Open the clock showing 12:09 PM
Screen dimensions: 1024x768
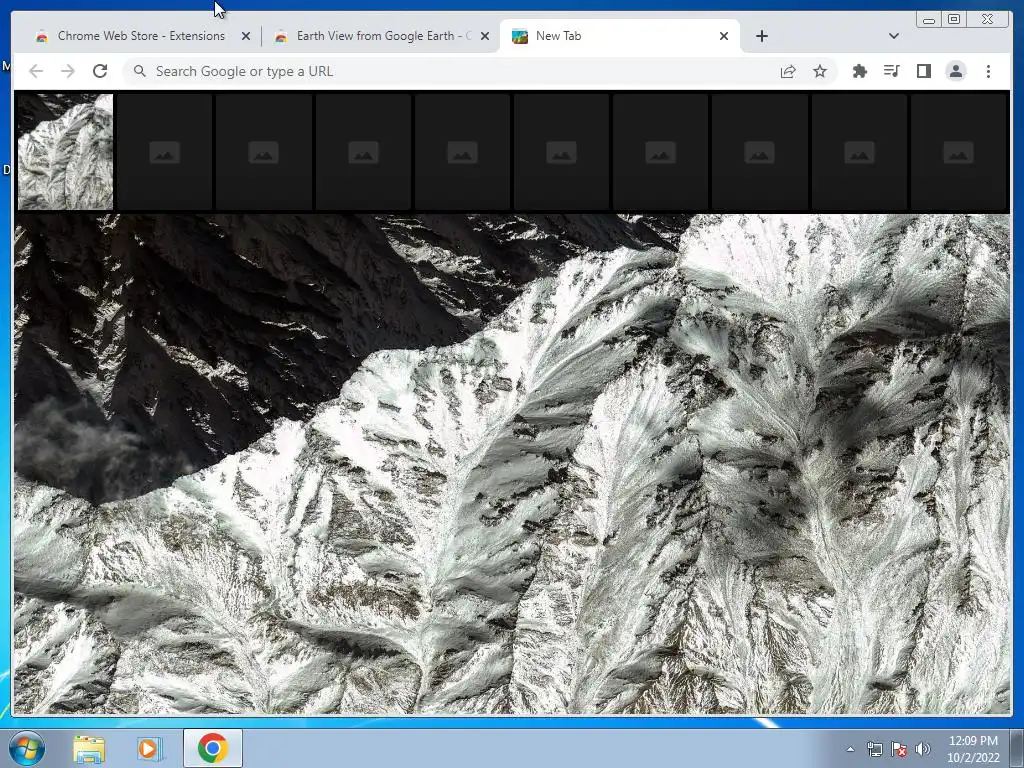point(973,749)
